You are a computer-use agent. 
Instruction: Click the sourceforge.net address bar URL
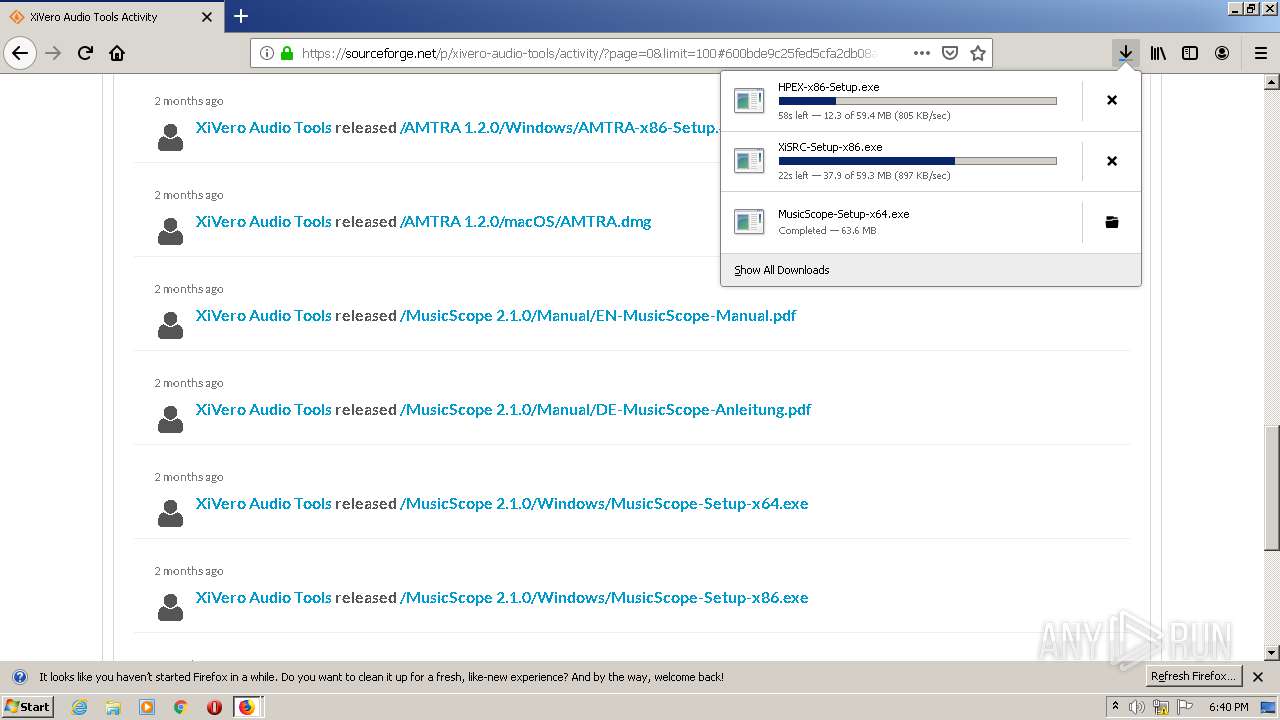588,53
